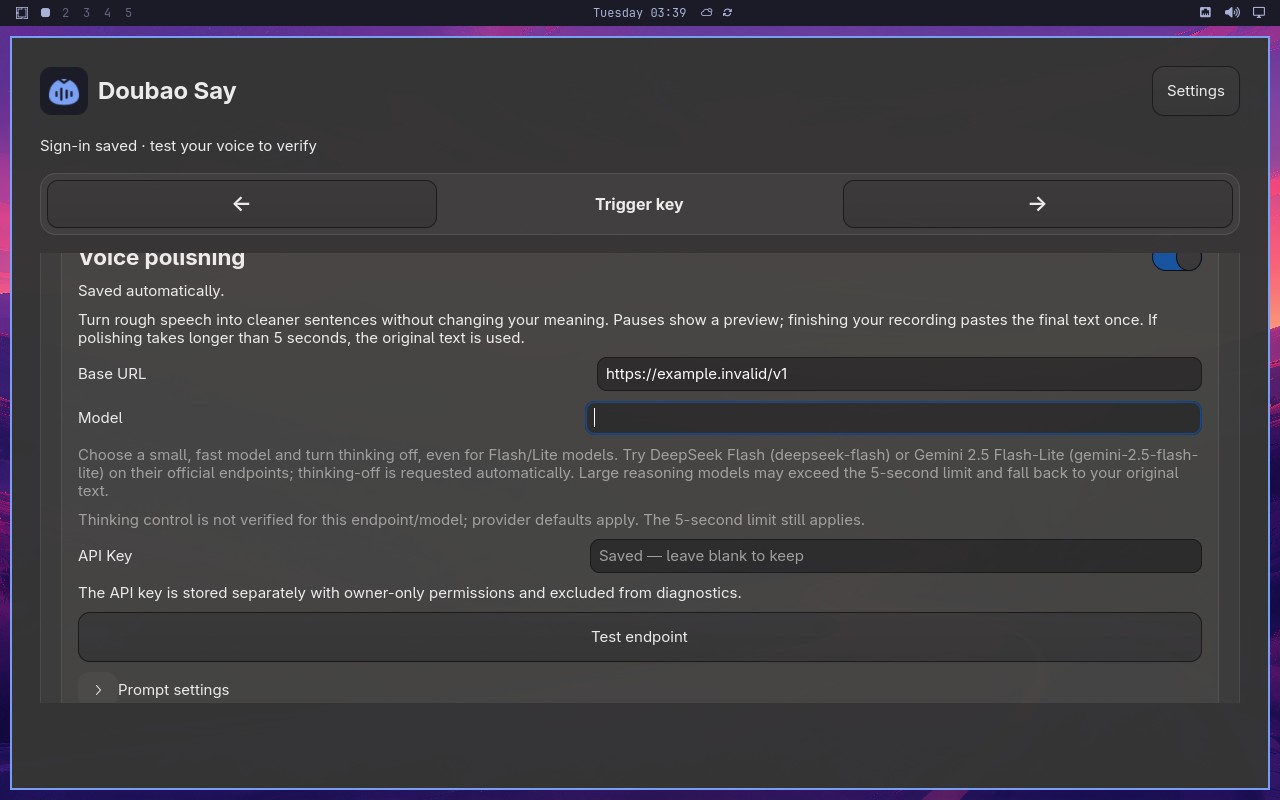Image resolution: width=1280 pixels, height=800 pixels.
Task: Open the volume speaker icon
Action: point(1232,13)
